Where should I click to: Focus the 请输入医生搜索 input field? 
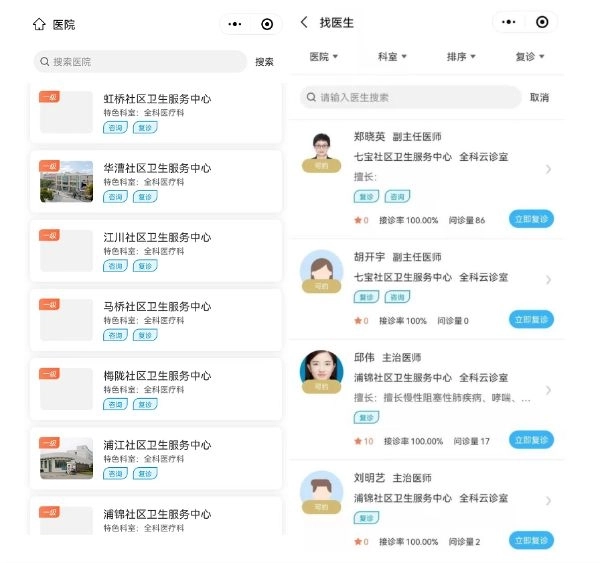click(420, 98)
